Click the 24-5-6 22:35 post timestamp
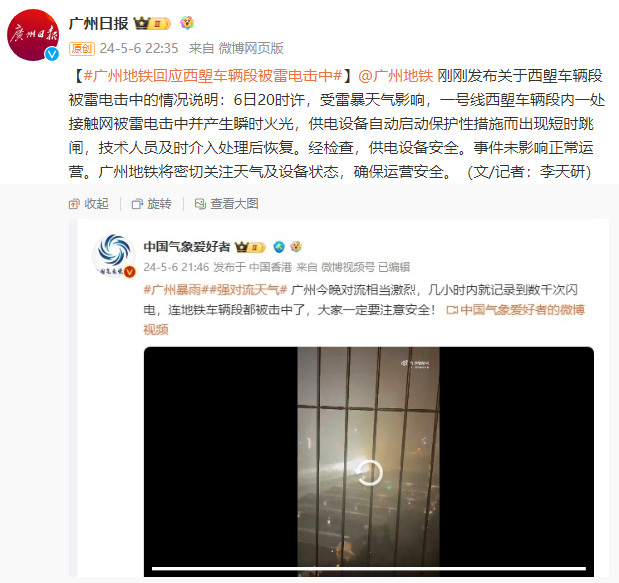 click(139, 48)
